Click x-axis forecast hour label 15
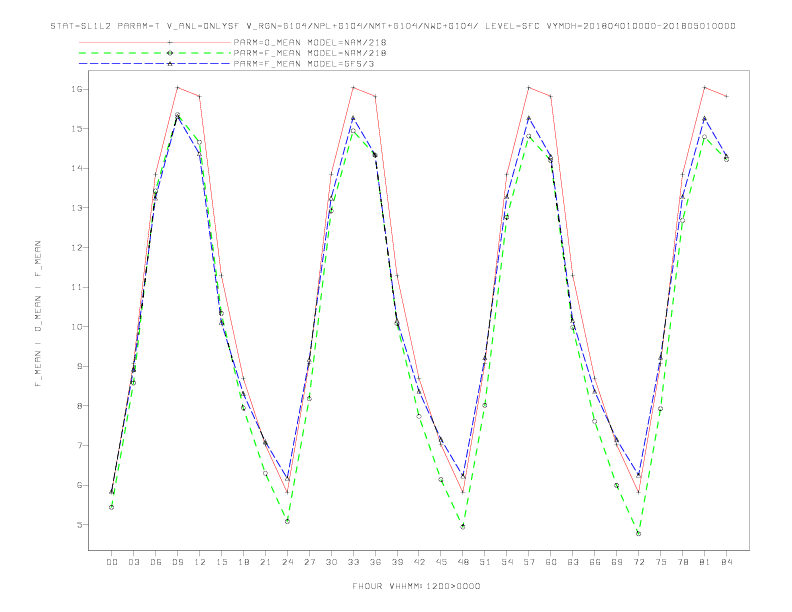 (222, 562)
